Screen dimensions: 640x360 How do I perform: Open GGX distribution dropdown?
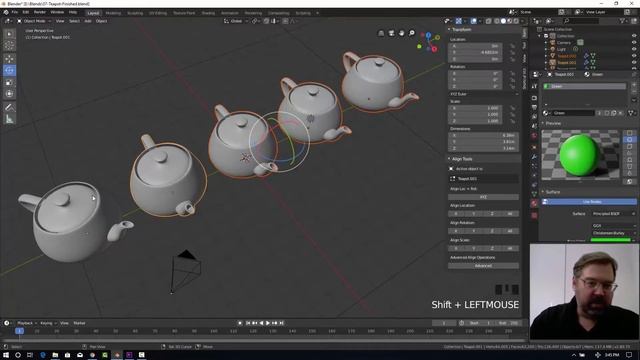(614, 225)
